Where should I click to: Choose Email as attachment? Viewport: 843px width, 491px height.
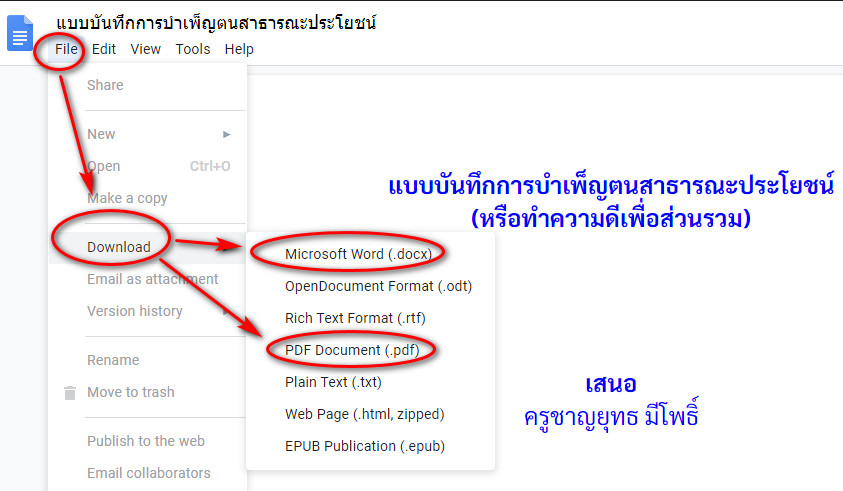pos(153,279)
